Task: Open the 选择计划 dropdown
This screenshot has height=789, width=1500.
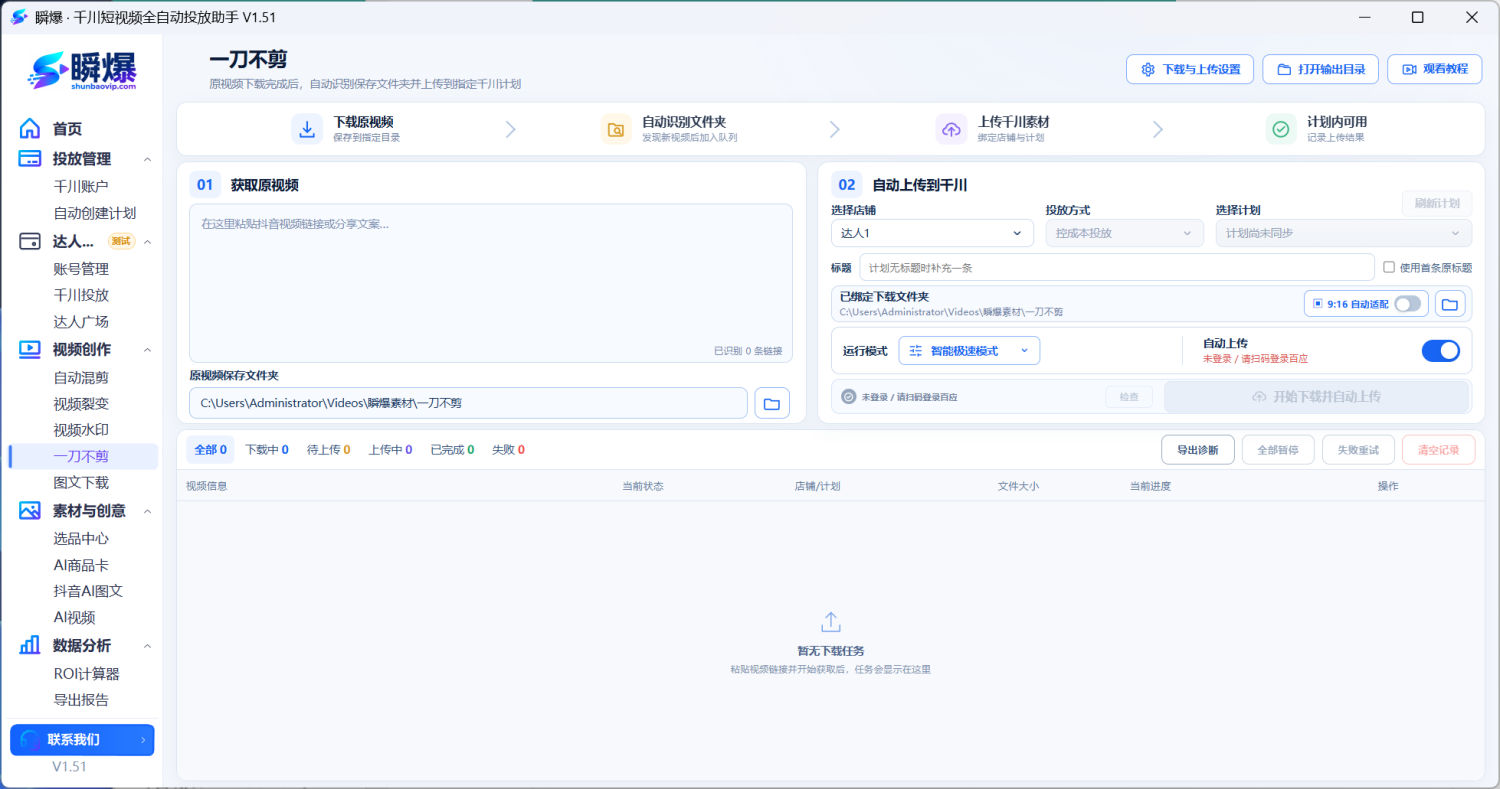Action: pyautogui.click(x=1343, y=233)
